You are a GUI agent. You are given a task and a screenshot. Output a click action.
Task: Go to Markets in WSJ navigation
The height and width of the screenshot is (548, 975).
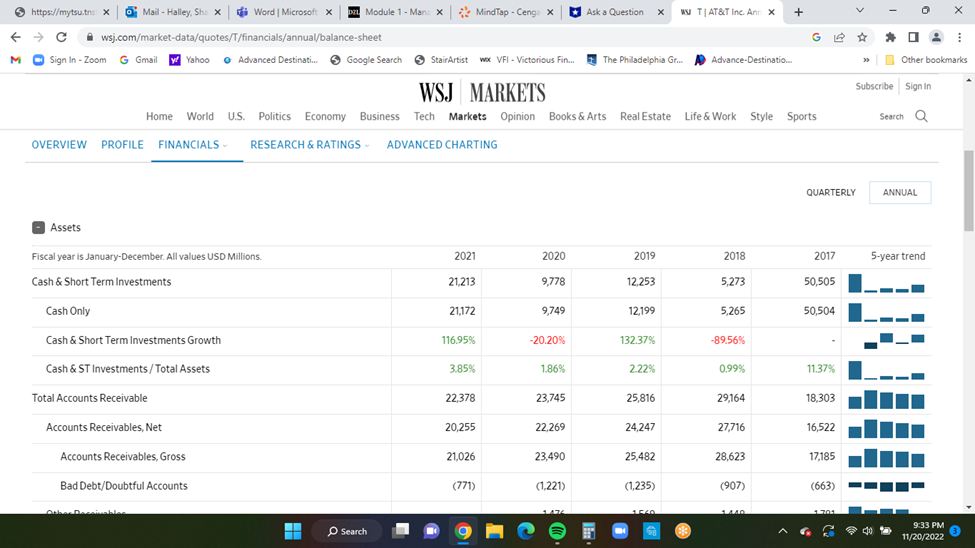[x=468, y=116]
